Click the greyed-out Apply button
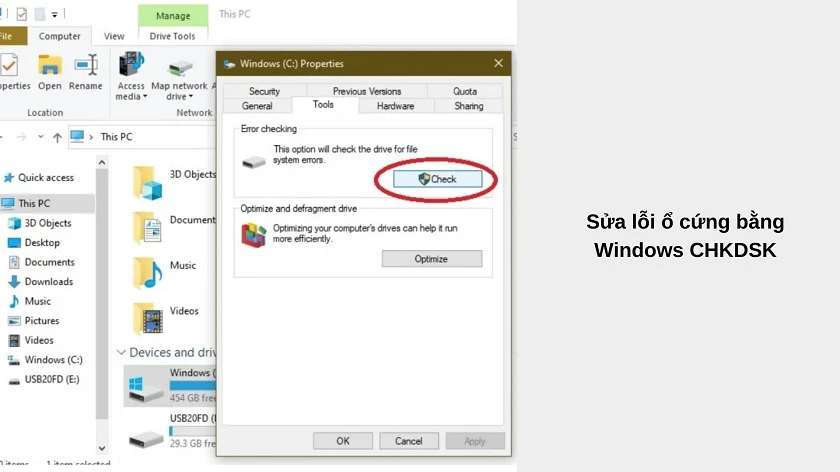Viewport: 840px width, 472px height. coord(475,441)
